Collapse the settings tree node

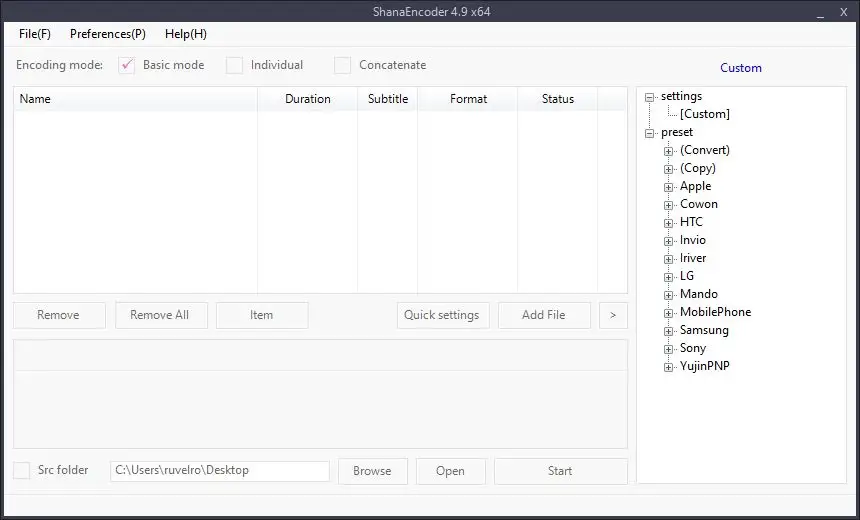[650, 97]
